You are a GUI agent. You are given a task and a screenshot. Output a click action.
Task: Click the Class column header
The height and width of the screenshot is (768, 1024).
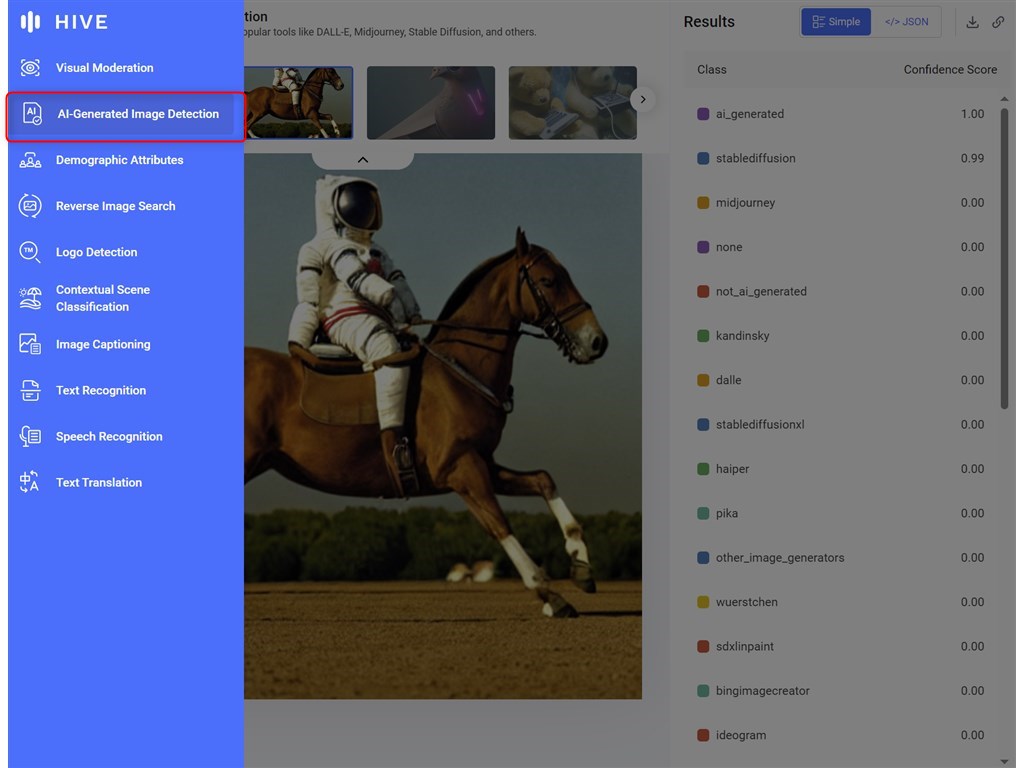coord(712,70)
